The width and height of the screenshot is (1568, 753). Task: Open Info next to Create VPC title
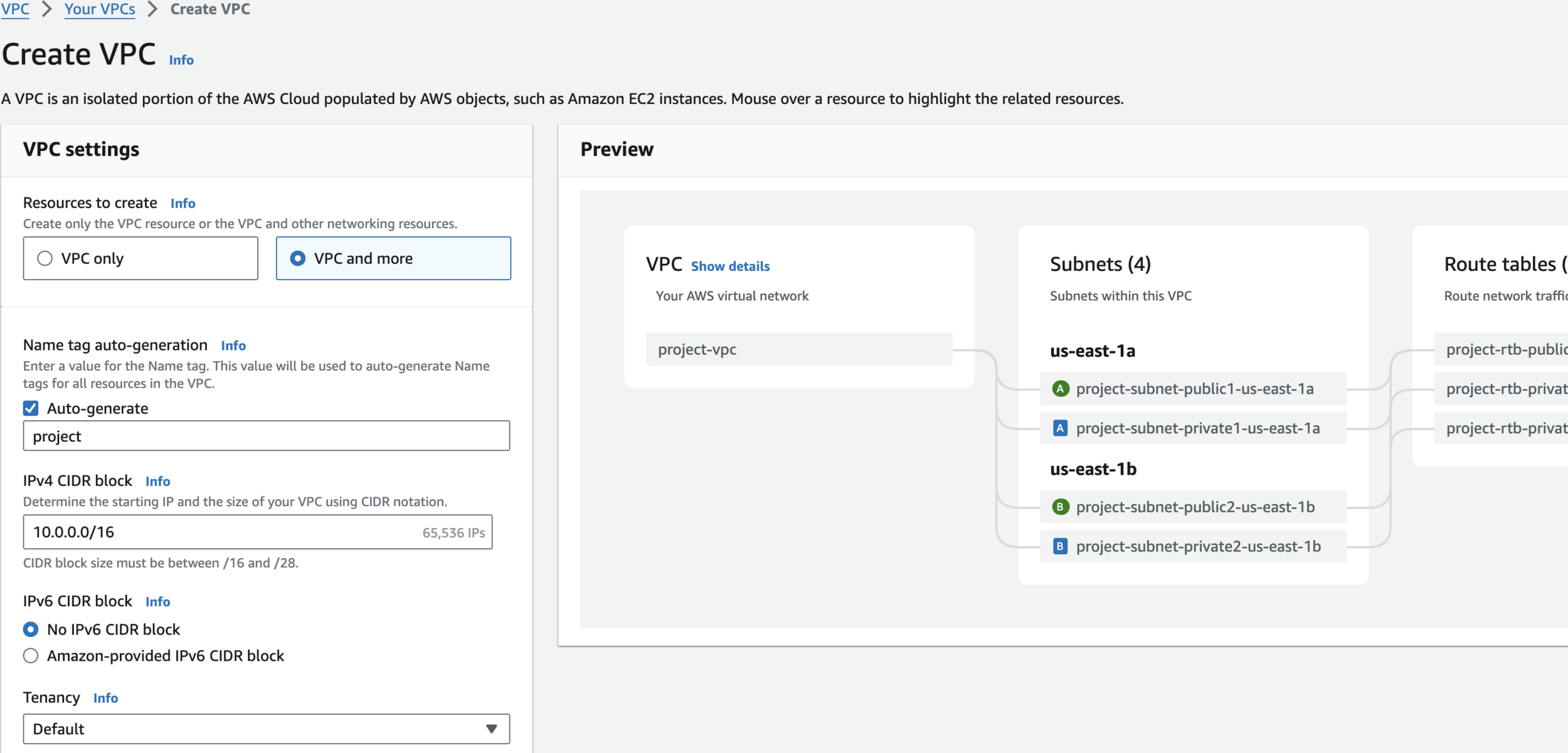[181, 60]
